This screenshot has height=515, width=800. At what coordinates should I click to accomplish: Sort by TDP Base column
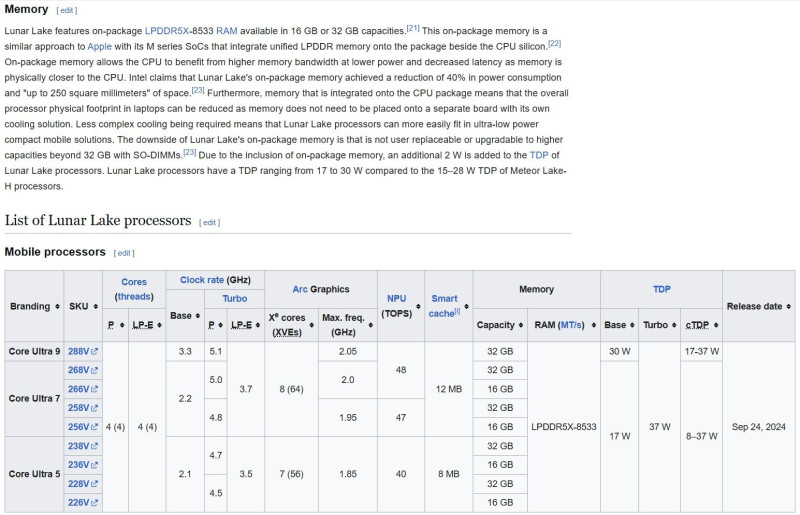pyautogui.click(x=632, y=325)
